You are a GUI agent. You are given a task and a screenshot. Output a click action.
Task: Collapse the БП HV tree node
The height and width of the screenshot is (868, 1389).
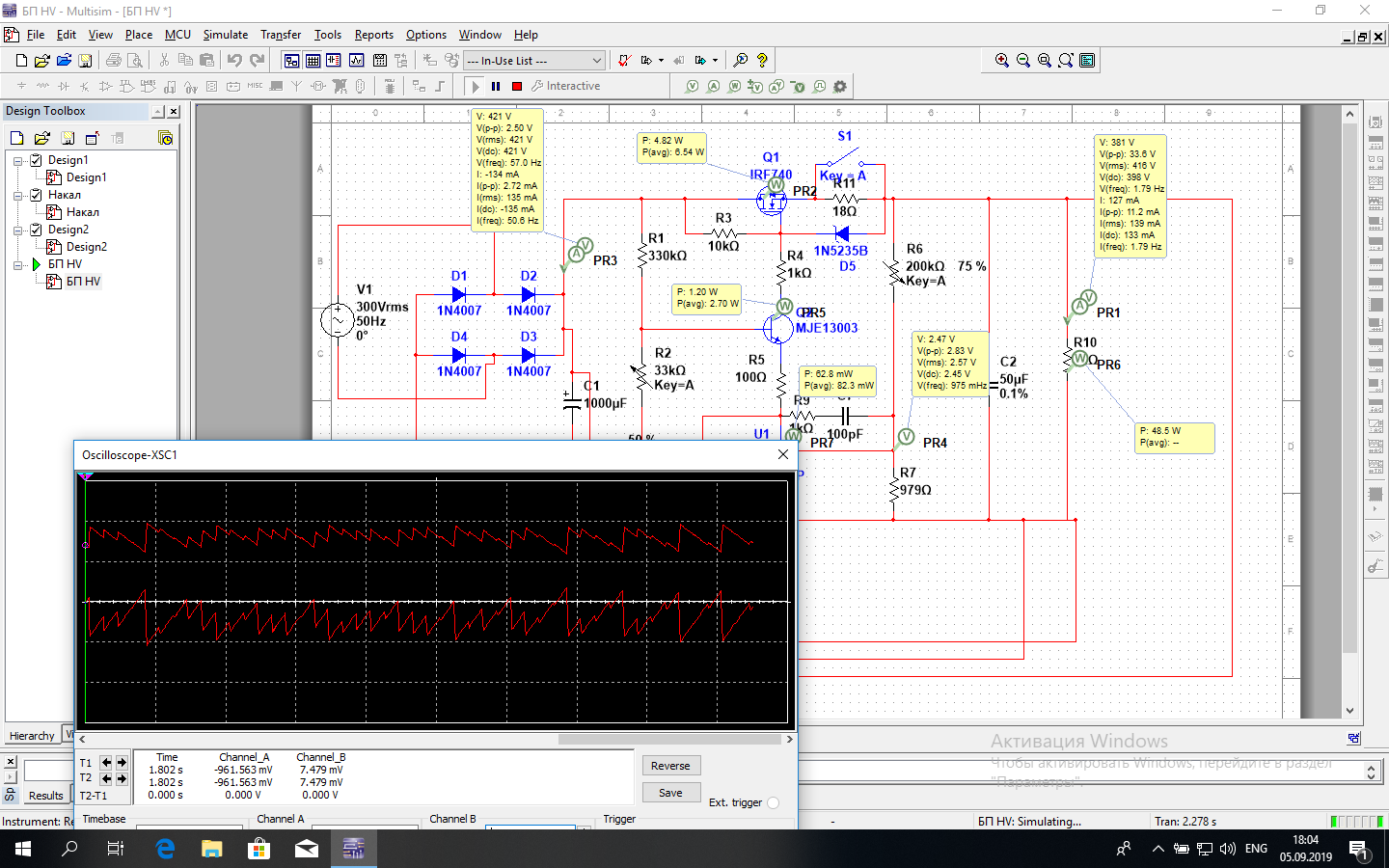click(17, 264)
